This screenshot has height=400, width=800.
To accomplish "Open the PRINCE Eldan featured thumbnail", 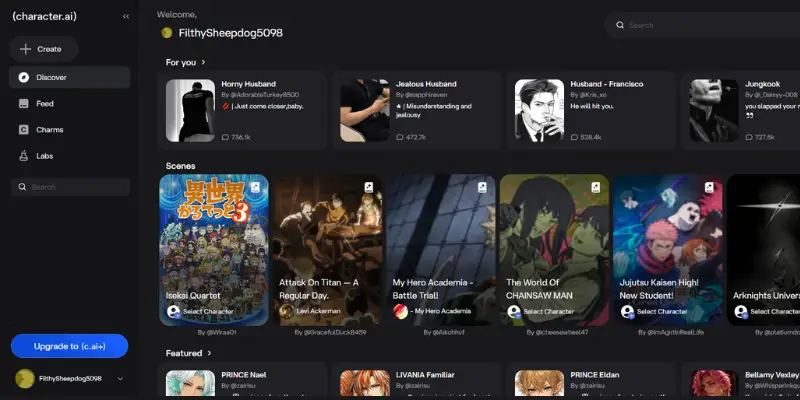I will tap(539, 383).
